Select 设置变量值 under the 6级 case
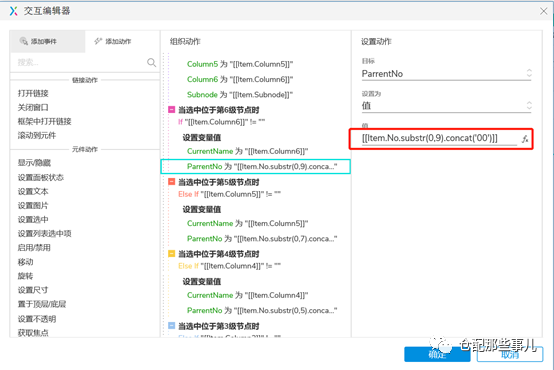554x370 pixels. click(202, 137)
